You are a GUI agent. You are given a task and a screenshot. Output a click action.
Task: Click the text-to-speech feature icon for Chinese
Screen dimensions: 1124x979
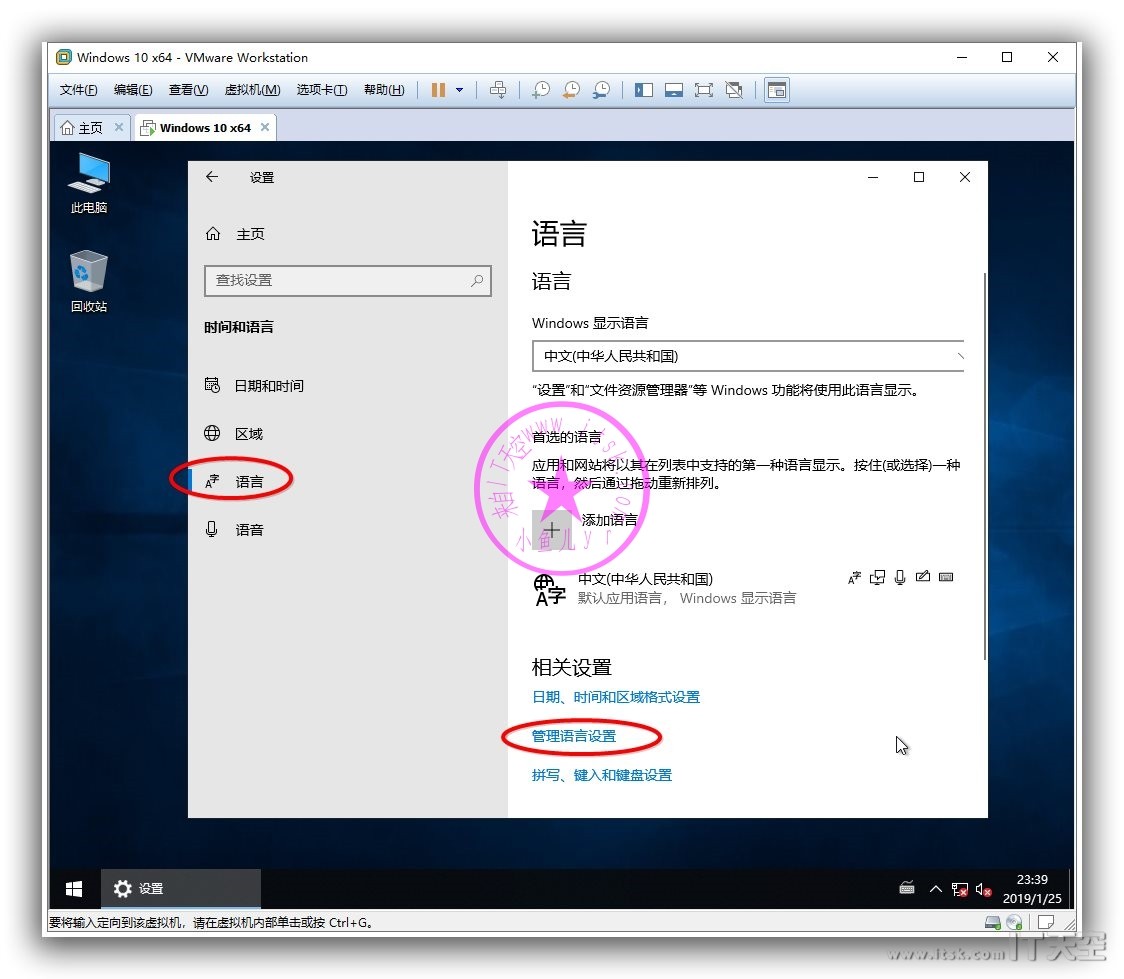pyautogui.click(x=877, y=578)
